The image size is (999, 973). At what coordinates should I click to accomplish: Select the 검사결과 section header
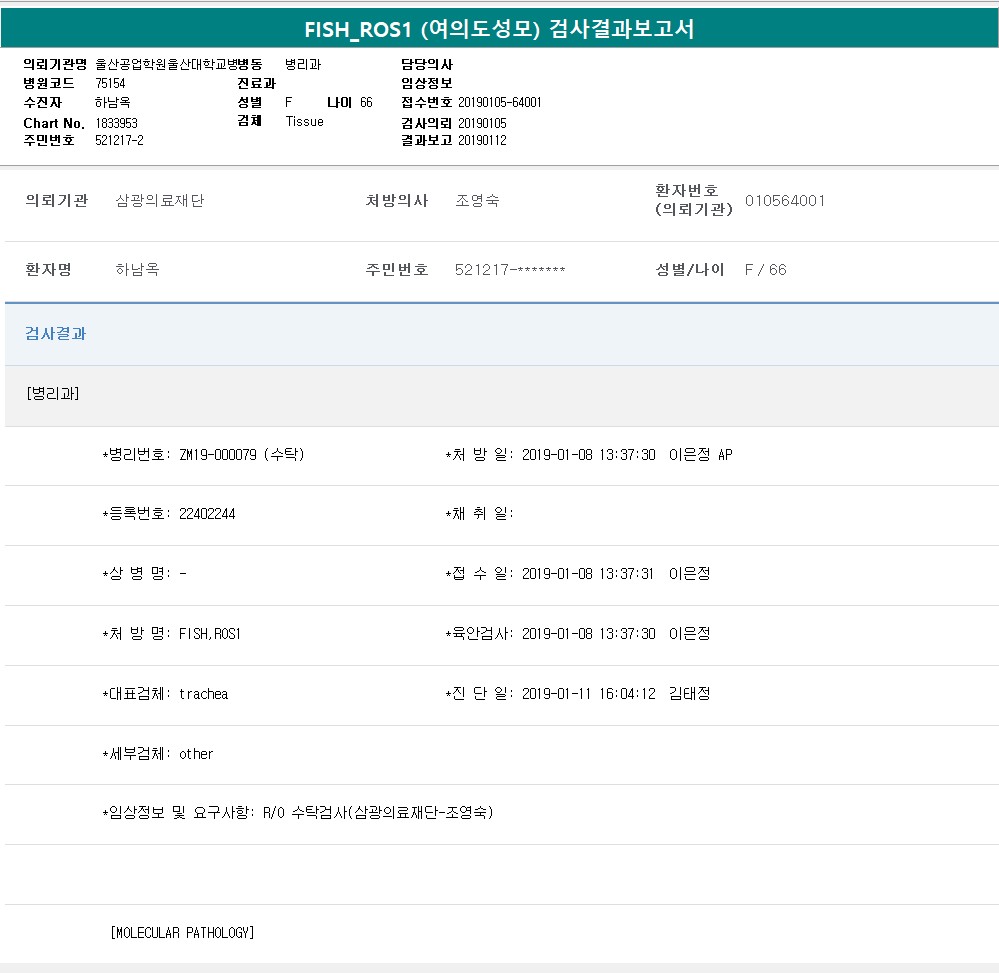coord(56,334)
